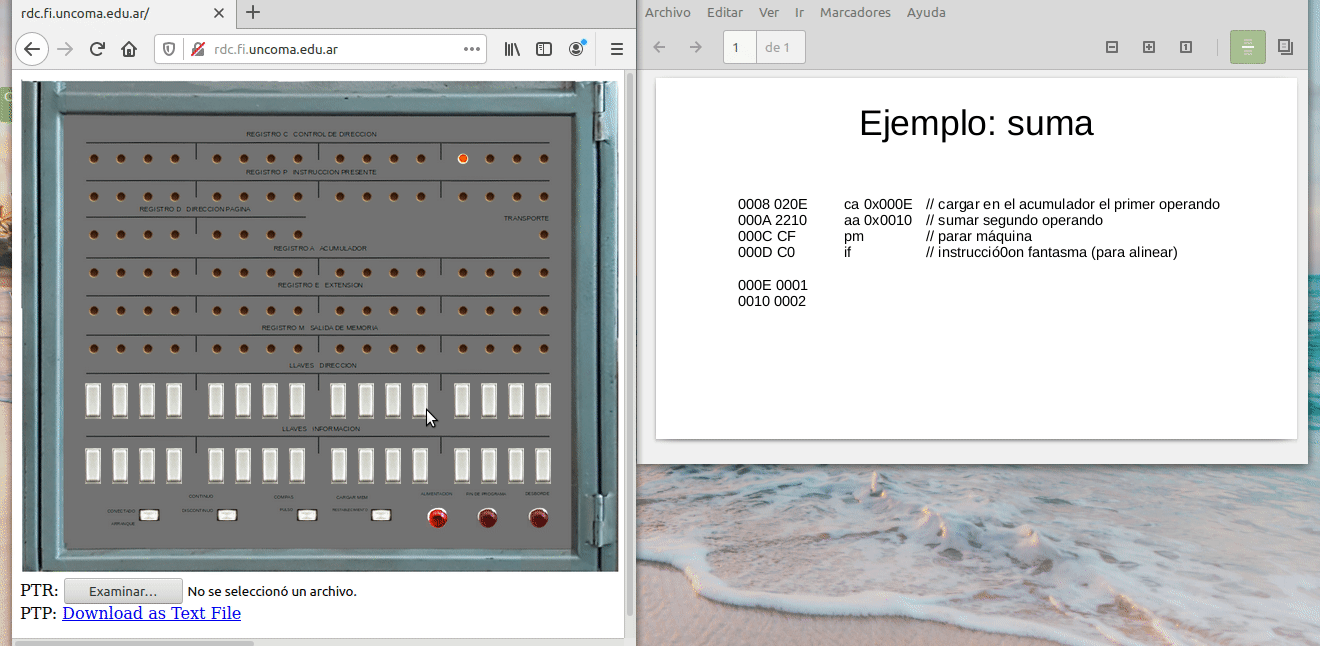
Task: Zoom in the PDF document
Action: (x=1149, y=47)
